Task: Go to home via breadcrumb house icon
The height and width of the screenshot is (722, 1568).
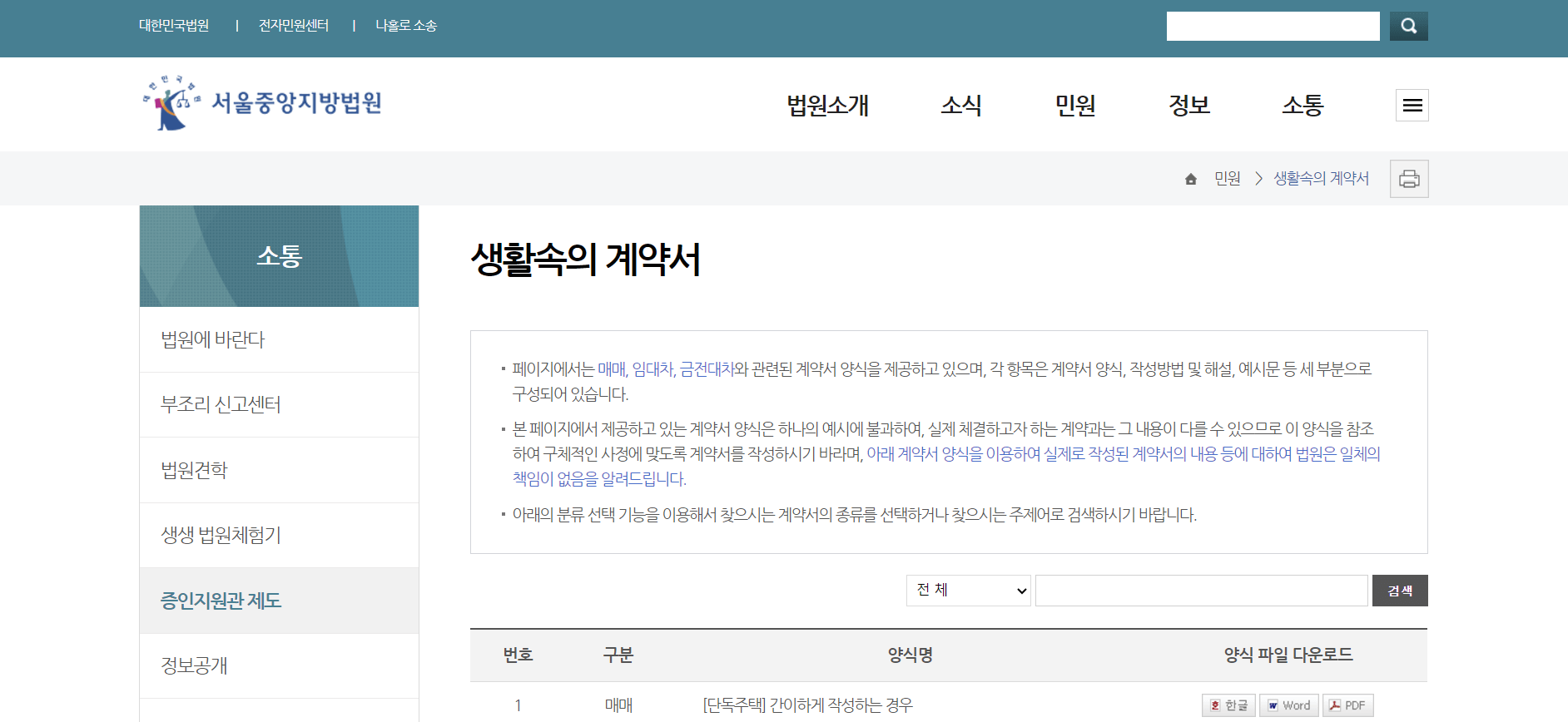Action: coord(1191,179)
